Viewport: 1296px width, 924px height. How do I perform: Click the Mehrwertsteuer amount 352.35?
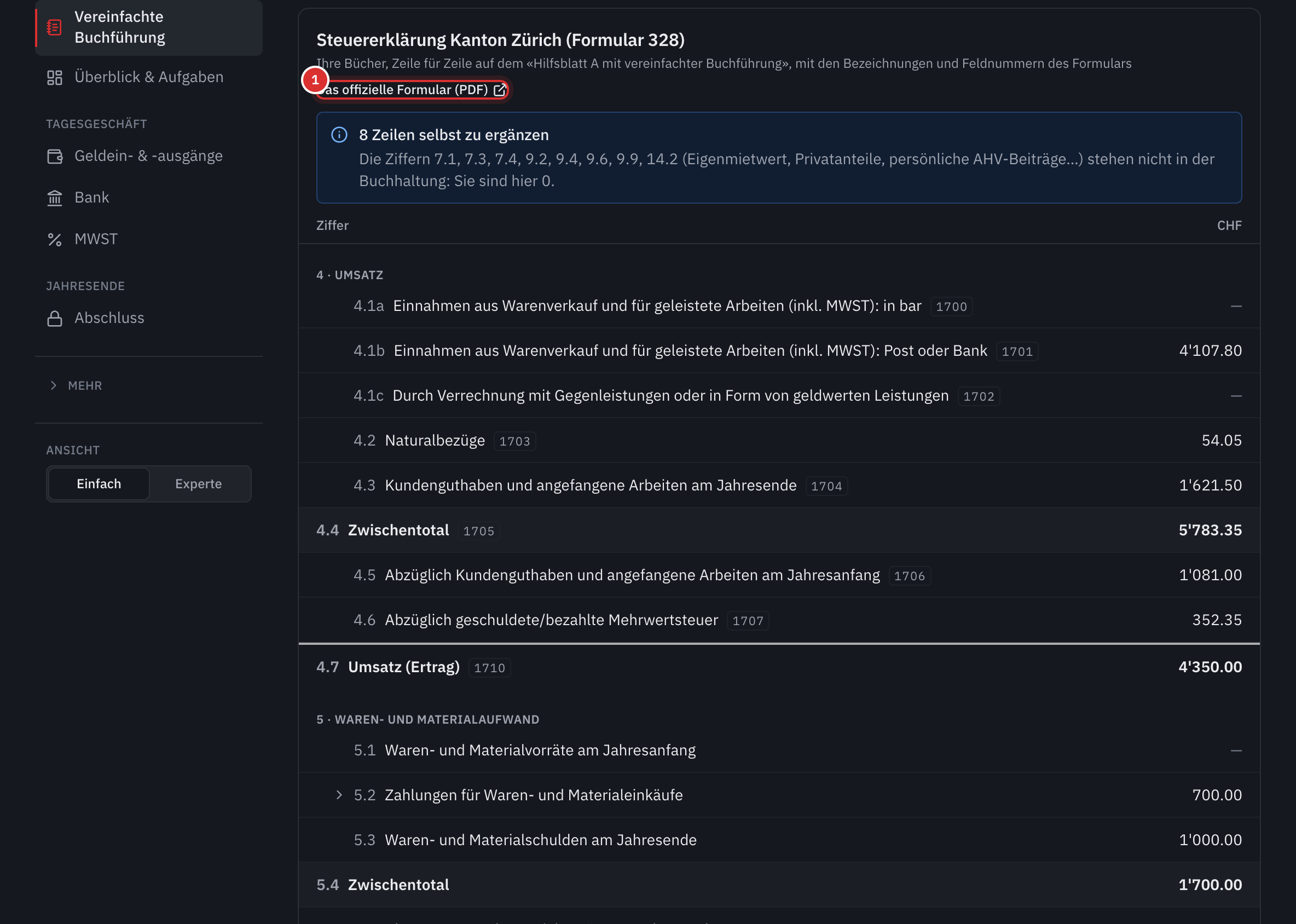[1217, 620]
